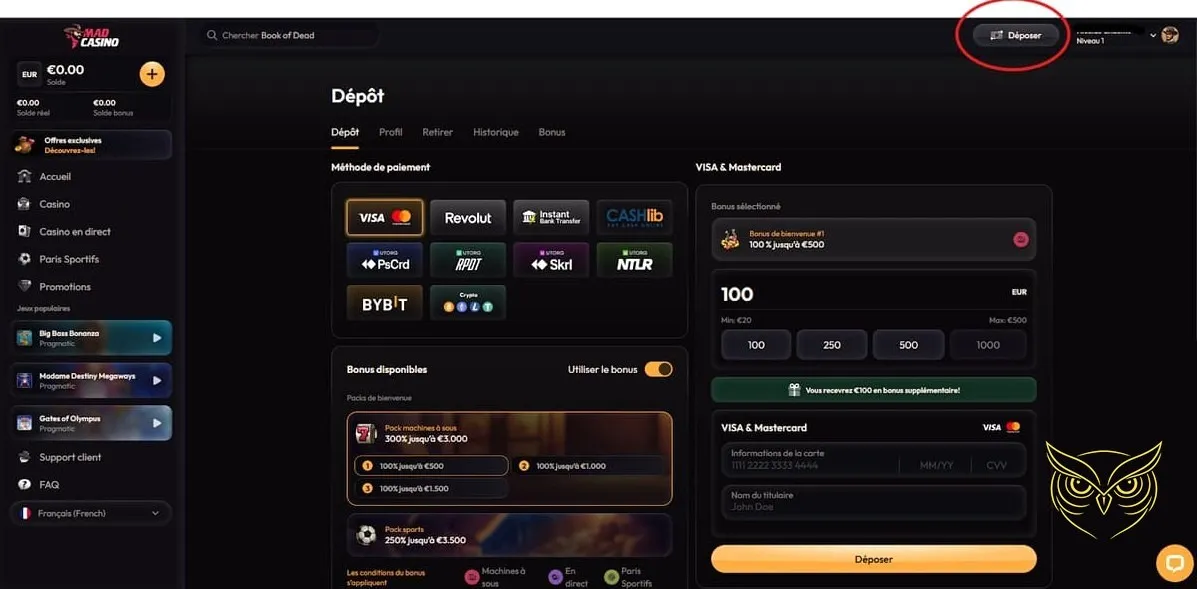Click the orange plus add-funds icon

[152, 74]
